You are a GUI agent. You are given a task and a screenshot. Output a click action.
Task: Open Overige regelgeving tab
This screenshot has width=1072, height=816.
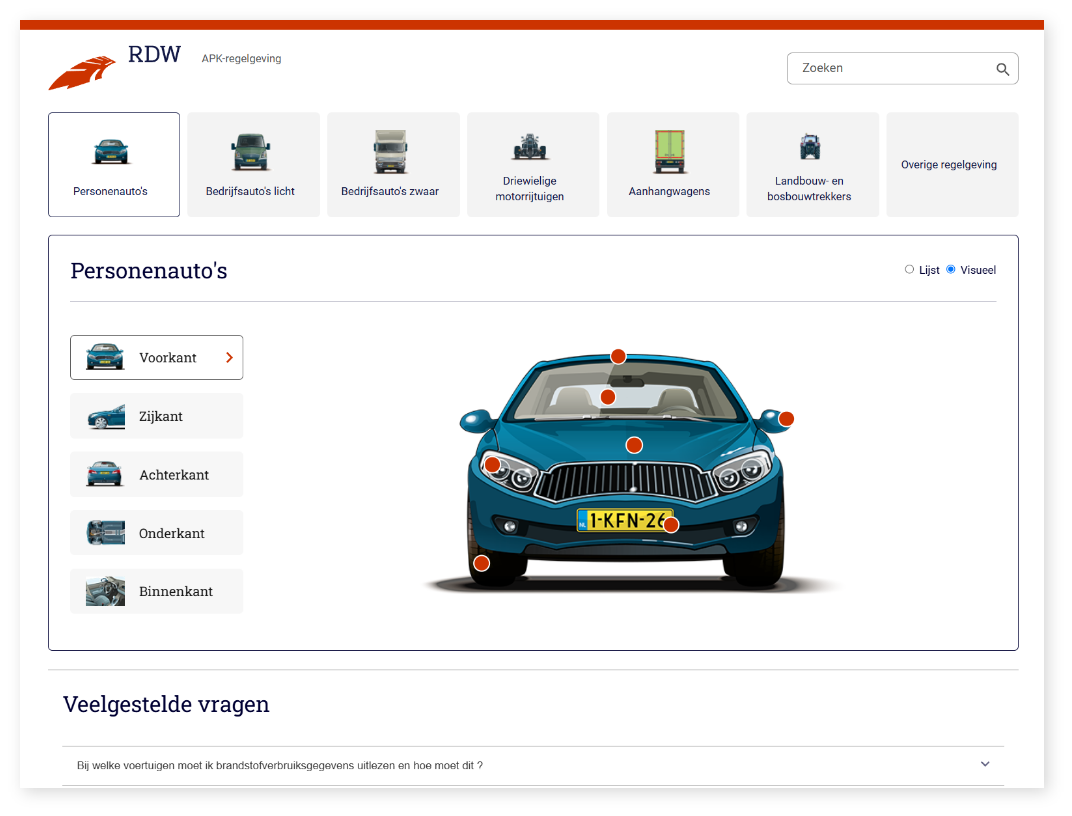(x=952, y=165)
